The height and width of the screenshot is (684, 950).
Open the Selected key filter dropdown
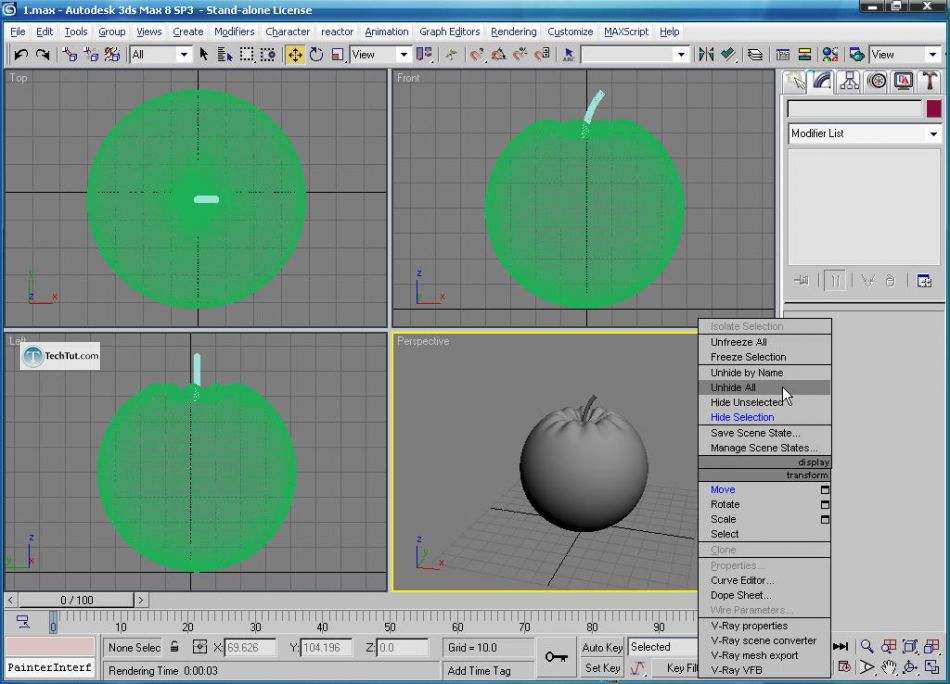coord(663,647)
